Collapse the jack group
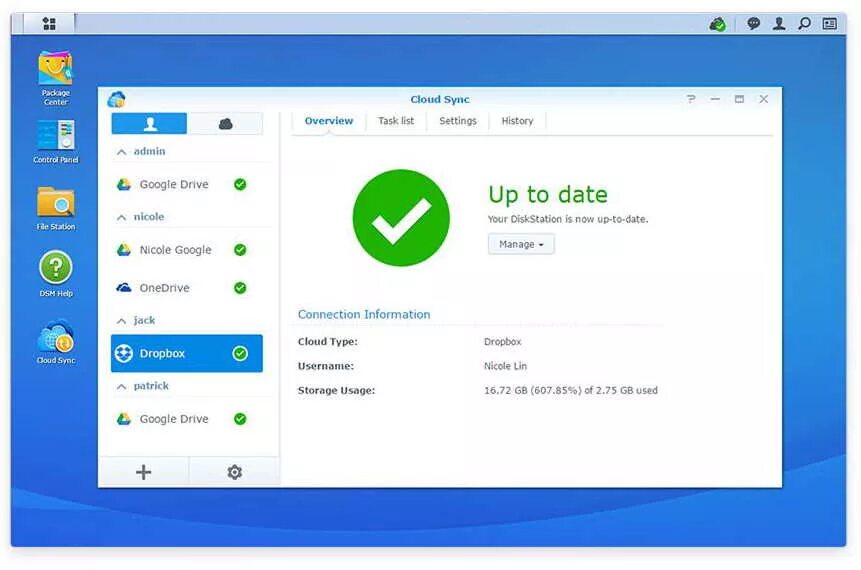This screenshot has height=570, width=861. pos(121,321)
